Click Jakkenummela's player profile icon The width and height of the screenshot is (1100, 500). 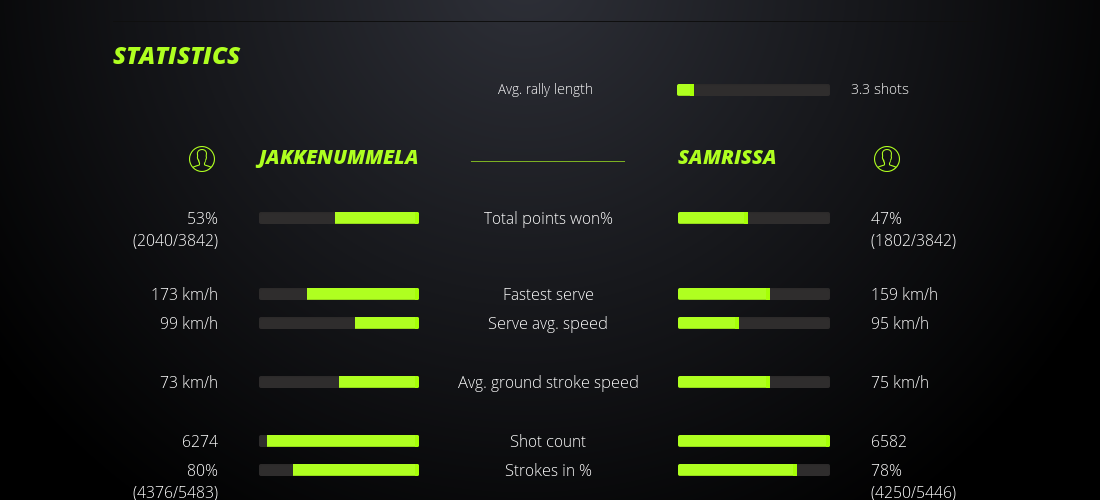point(202,158)
